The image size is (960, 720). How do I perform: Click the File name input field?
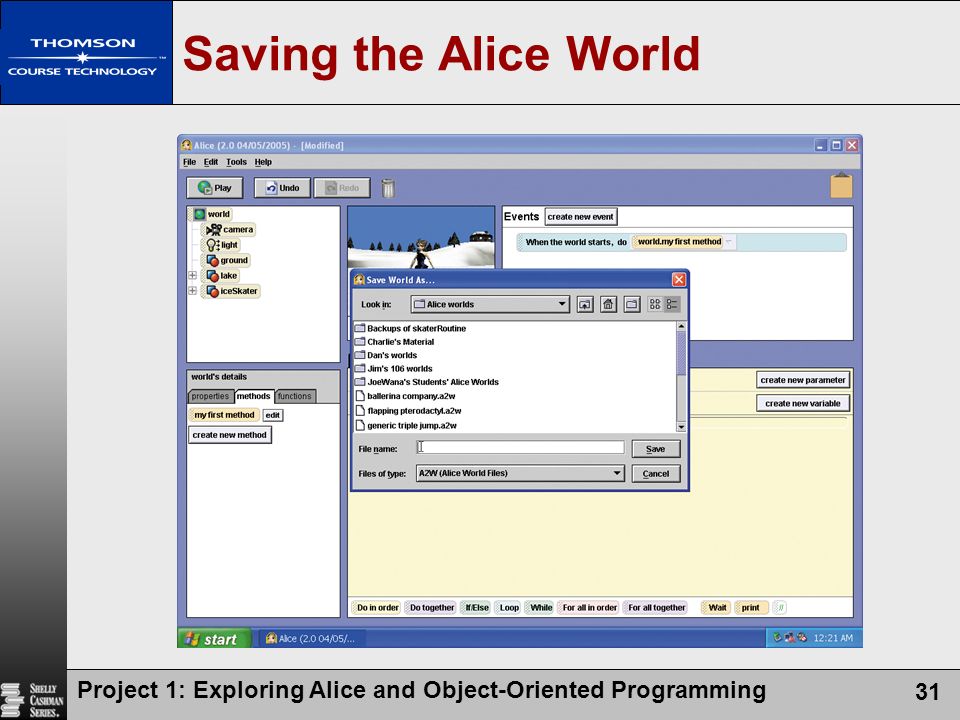pos(520,448)
